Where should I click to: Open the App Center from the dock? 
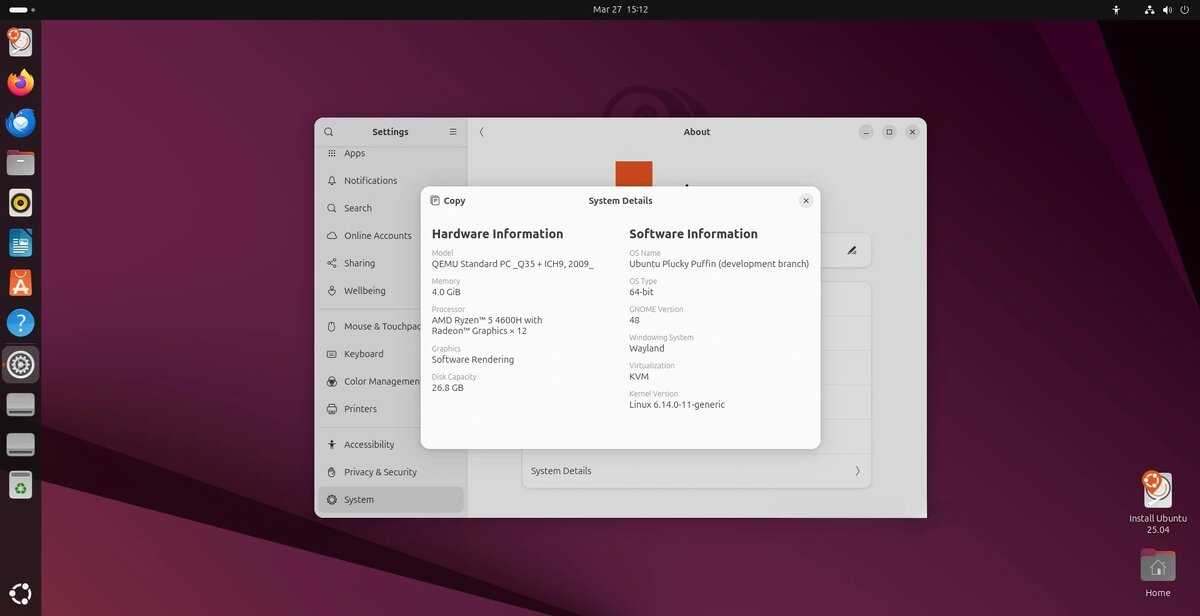pos(20,283)
